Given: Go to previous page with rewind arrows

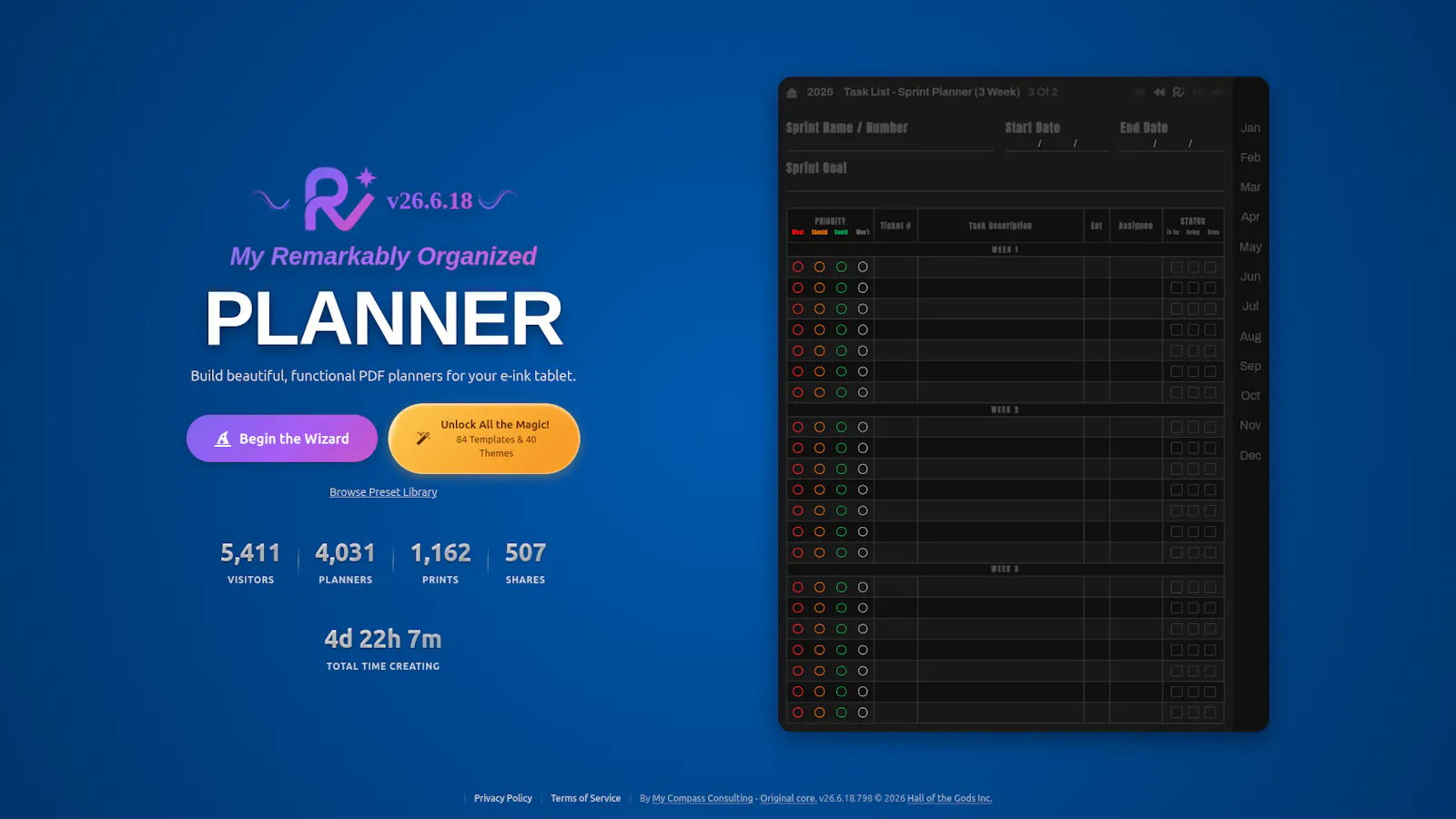Looking at the screenshot, I should coord(1159,92).
